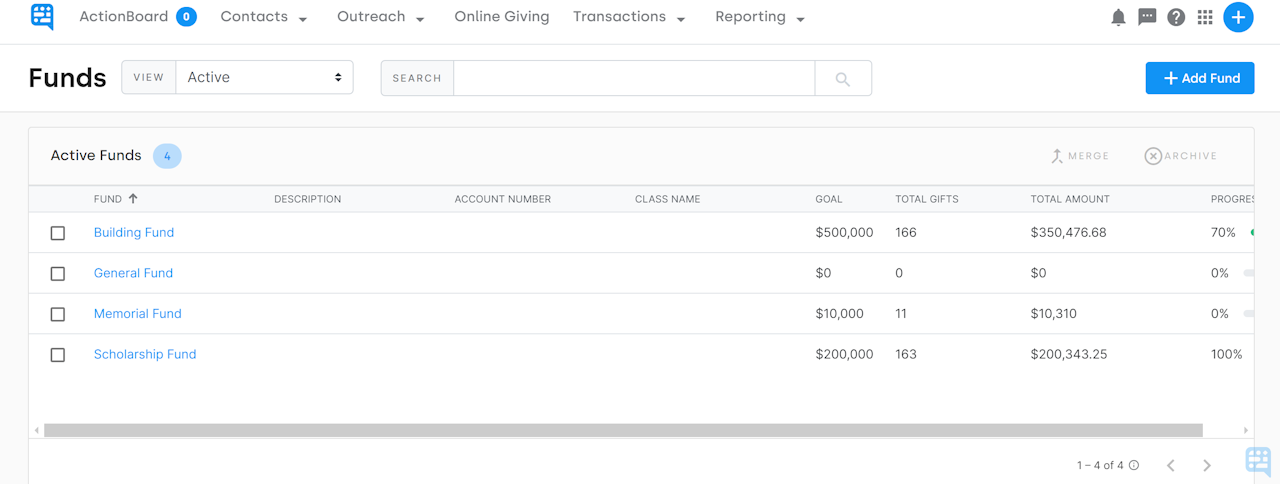Expand the Transactions menu

tap(629, 17)
